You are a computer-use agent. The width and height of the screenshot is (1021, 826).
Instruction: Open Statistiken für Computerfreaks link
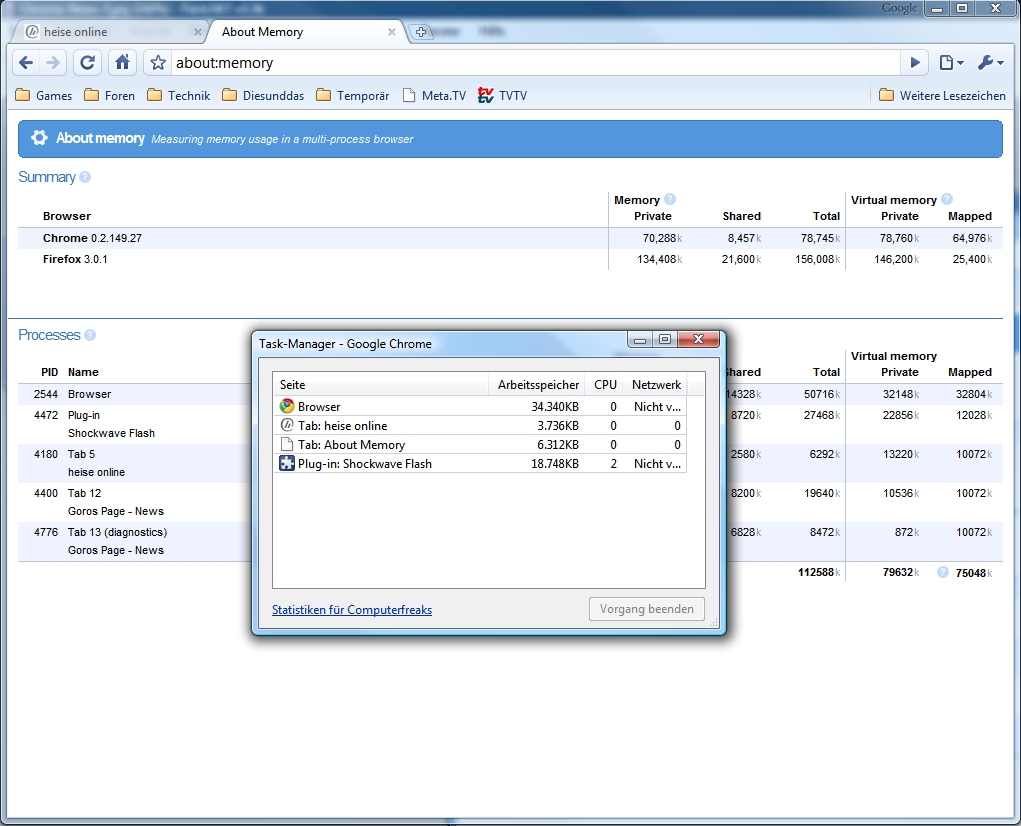click(352, 610)
